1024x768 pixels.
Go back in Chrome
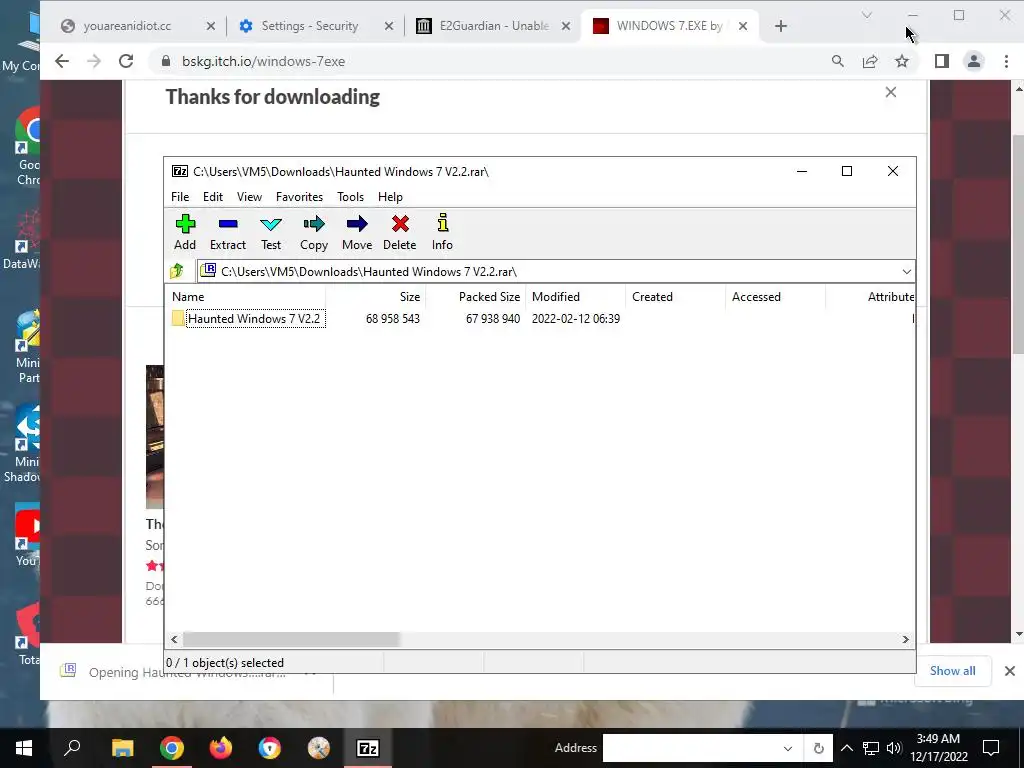62,61
